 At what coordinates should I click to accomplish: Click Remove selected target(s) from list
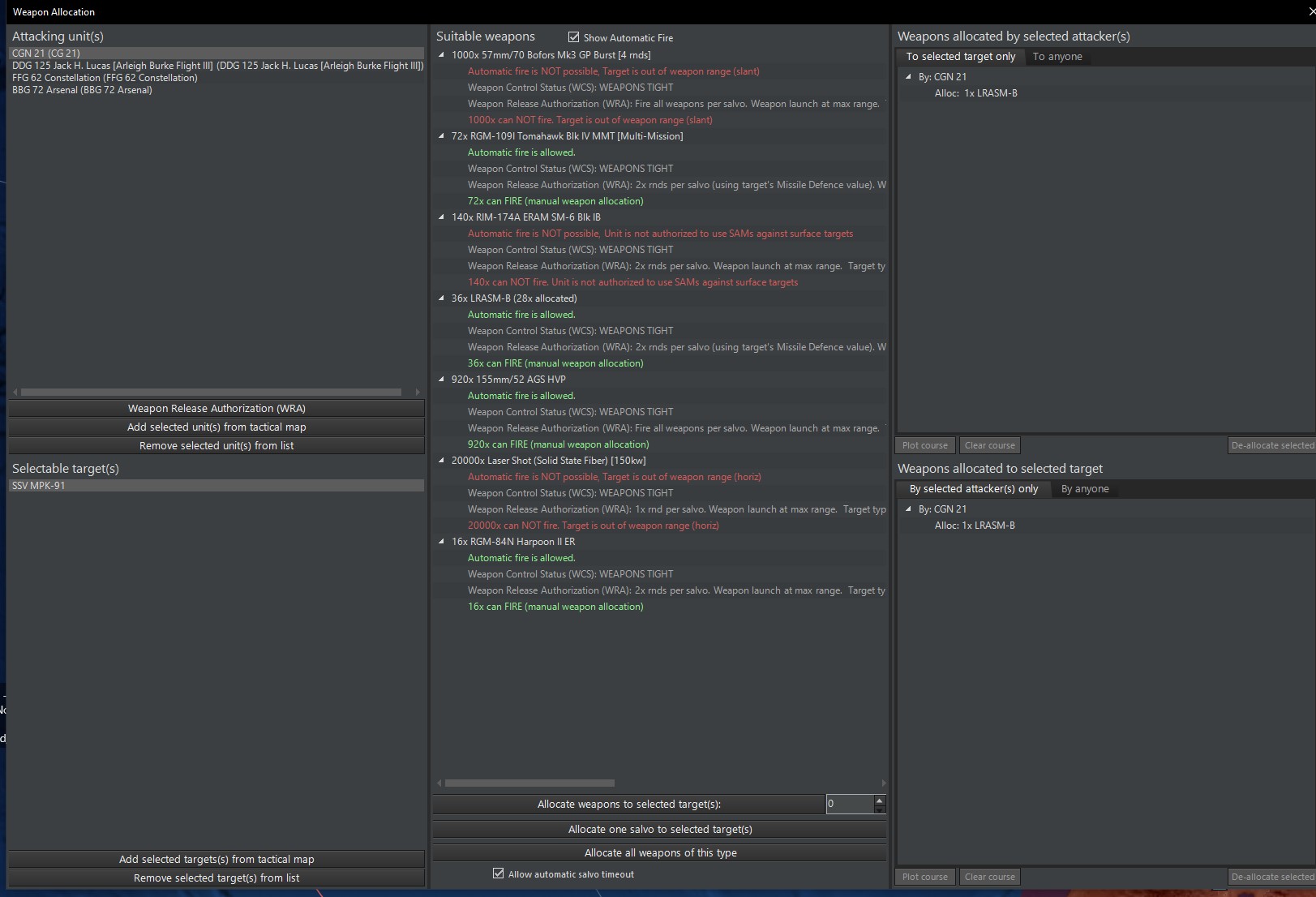click(216, 878)
